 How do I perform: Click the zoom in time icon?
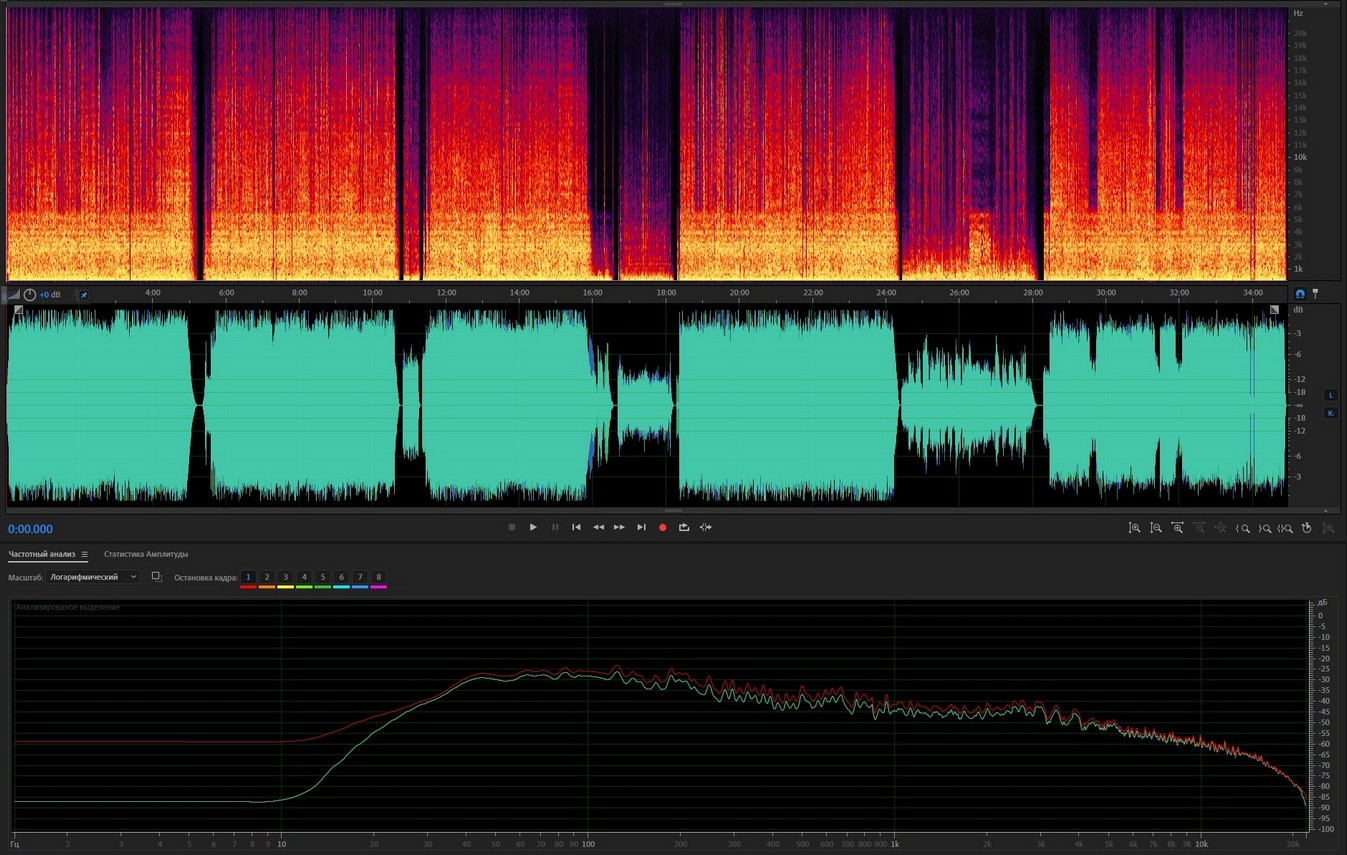pyautogui.click(x=1177, y=528)
